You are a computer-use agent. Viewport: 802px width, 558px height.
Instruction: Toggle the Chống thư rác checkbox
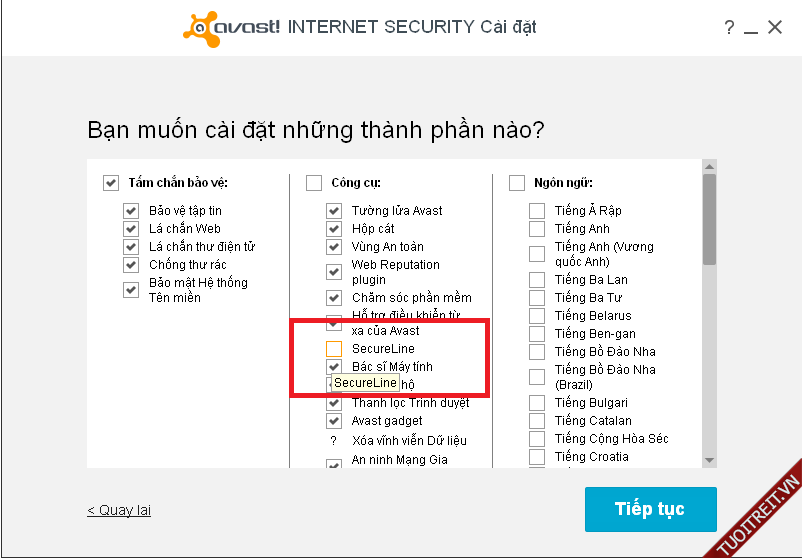(x=130, y=265)
